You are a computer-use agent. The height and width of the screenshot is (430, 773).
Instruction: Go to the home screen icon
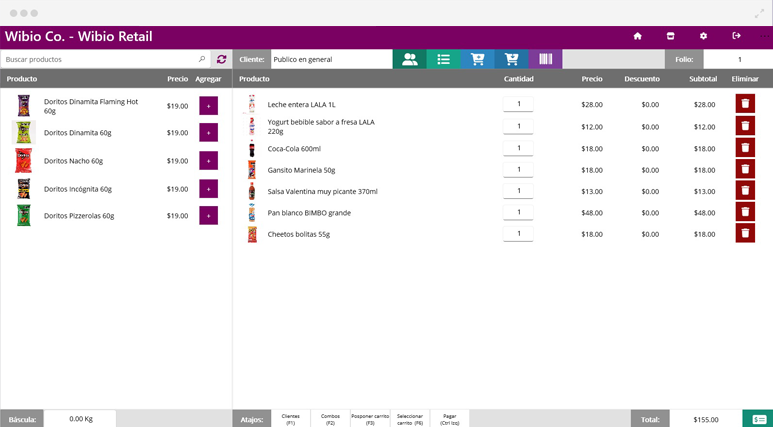click(637, 36)
